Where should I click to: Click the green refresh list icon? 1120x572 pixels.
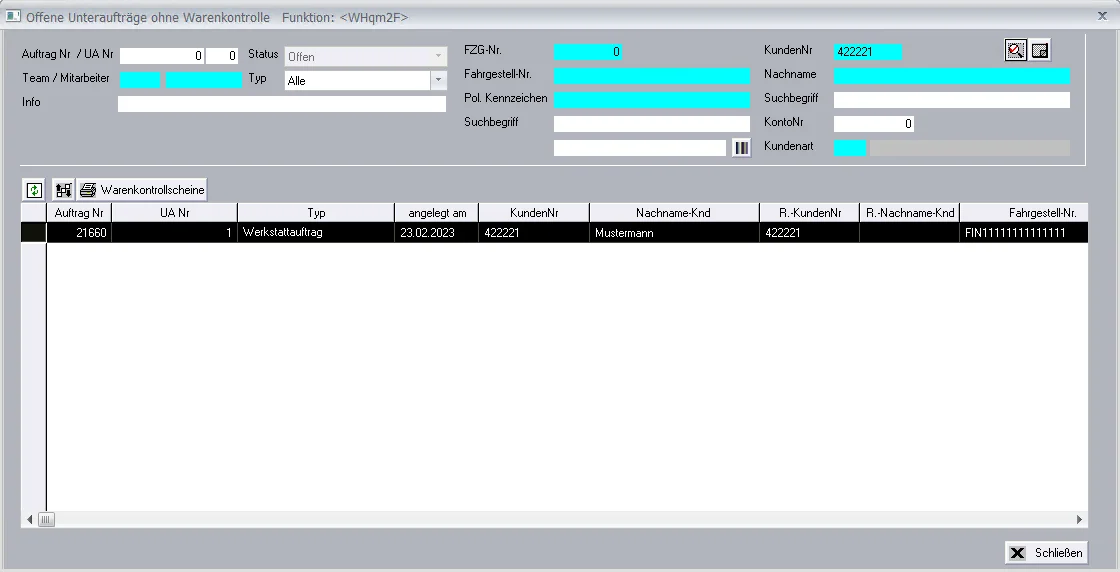tap(34, 190)
